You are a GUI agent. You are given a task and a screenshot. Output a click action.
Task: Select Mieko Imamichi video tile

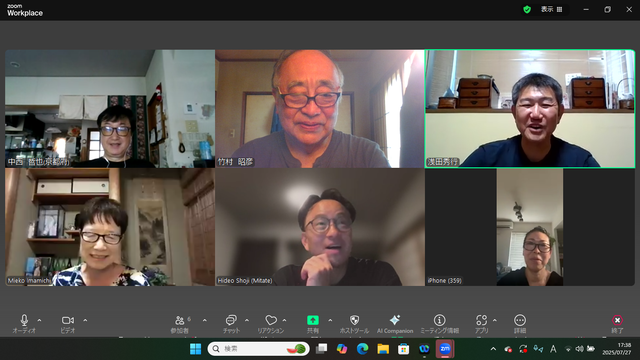point(110,227)
